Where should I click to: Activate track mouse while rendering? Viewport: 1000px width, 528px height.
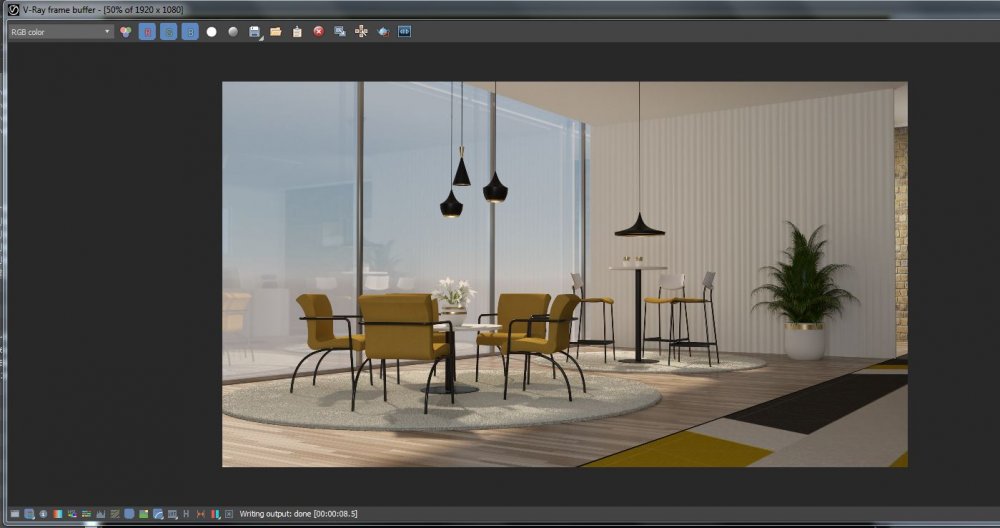(362, 32)
